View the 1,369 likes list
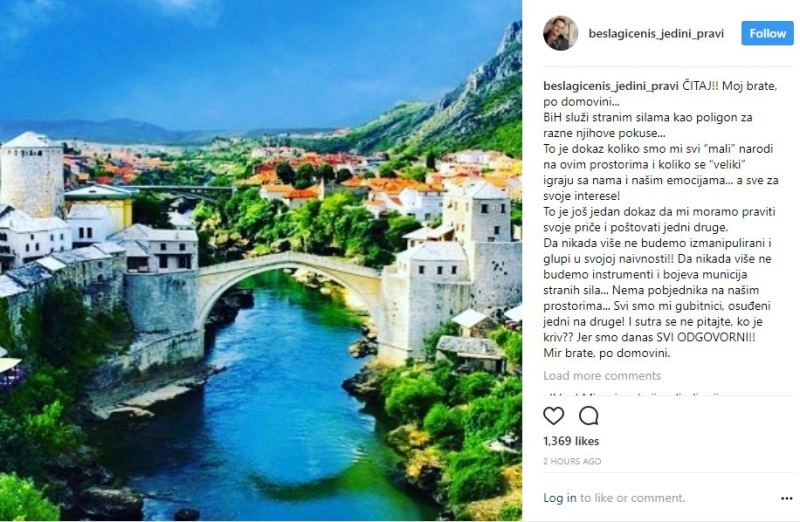The height and width of the screenshot is (522, 800). click(x=571, y=441)
